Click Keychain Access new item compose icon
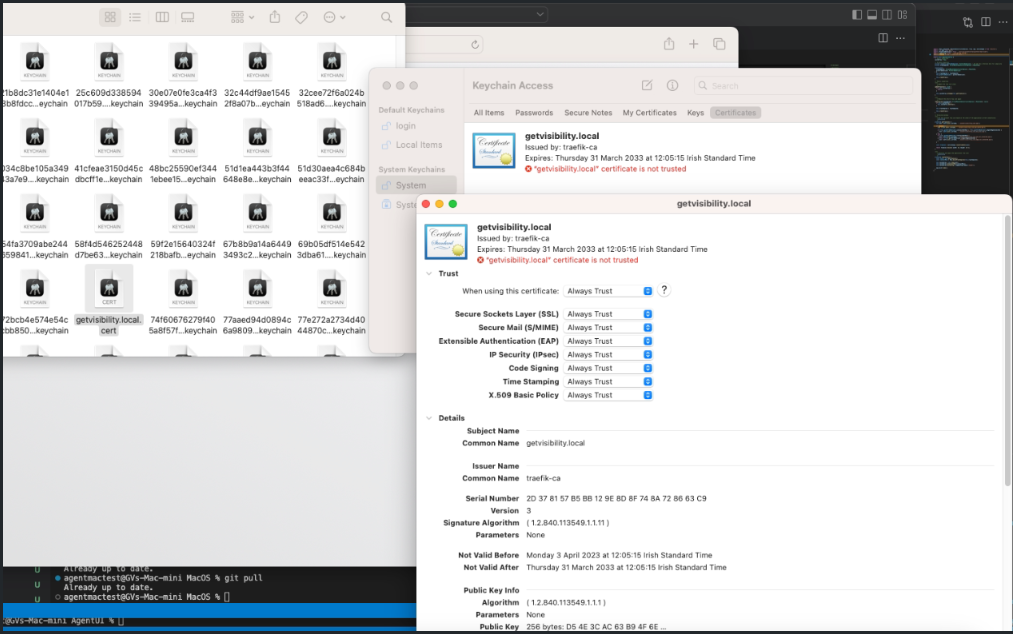The image size is (1013, 634). [647, 85]
